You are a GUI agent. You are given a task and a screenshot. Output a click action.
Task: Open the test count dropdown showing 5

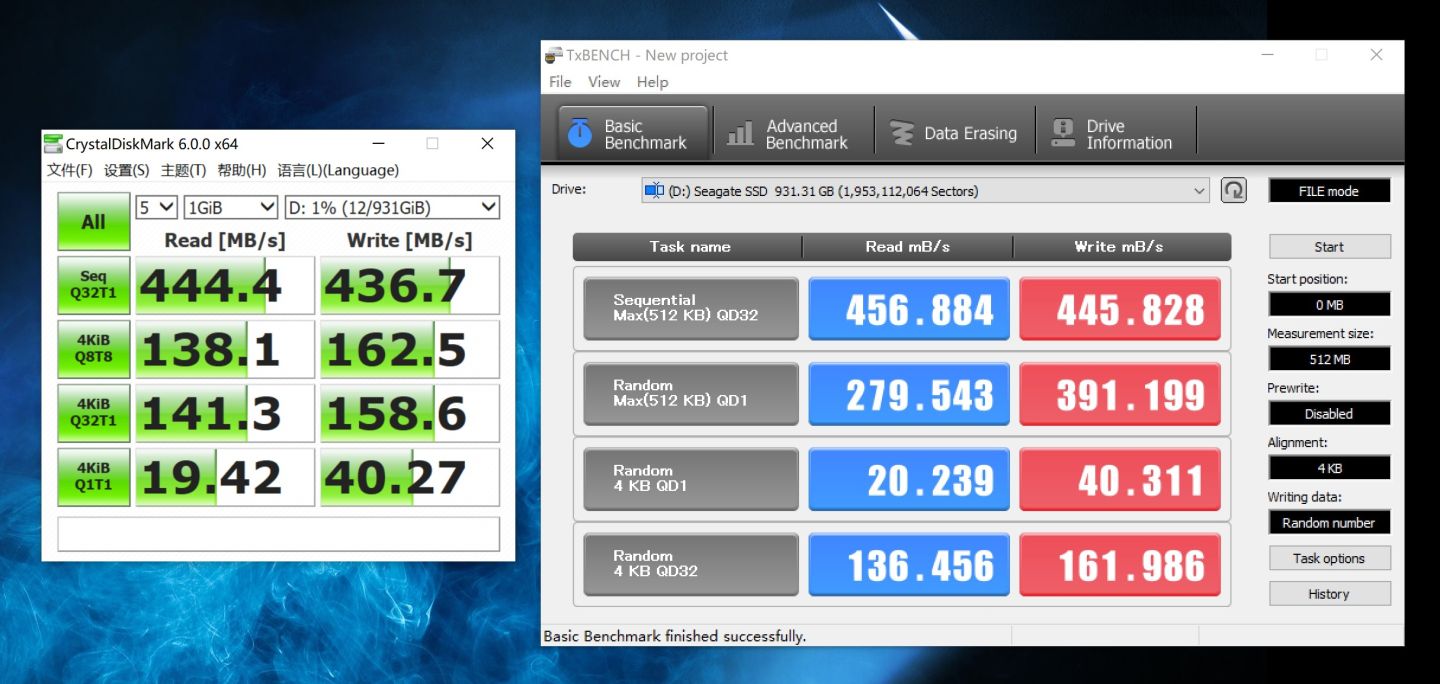(156, 207)
